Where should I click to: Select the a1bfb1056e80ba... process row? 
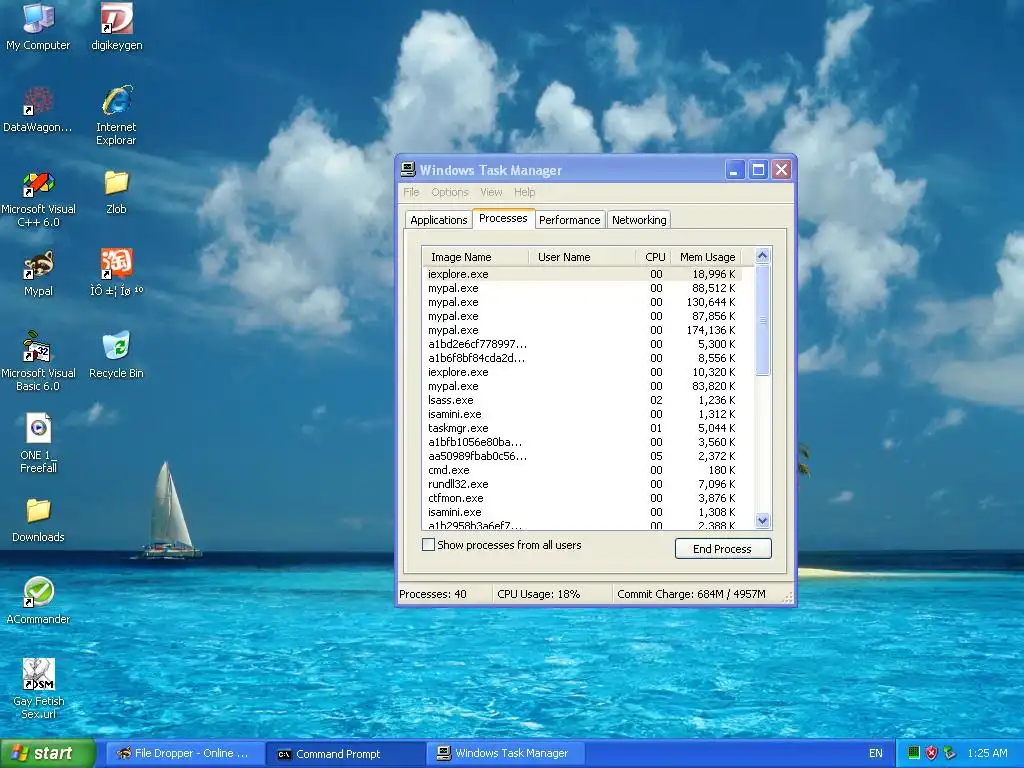pyautogui.click(x=583, y=441)
